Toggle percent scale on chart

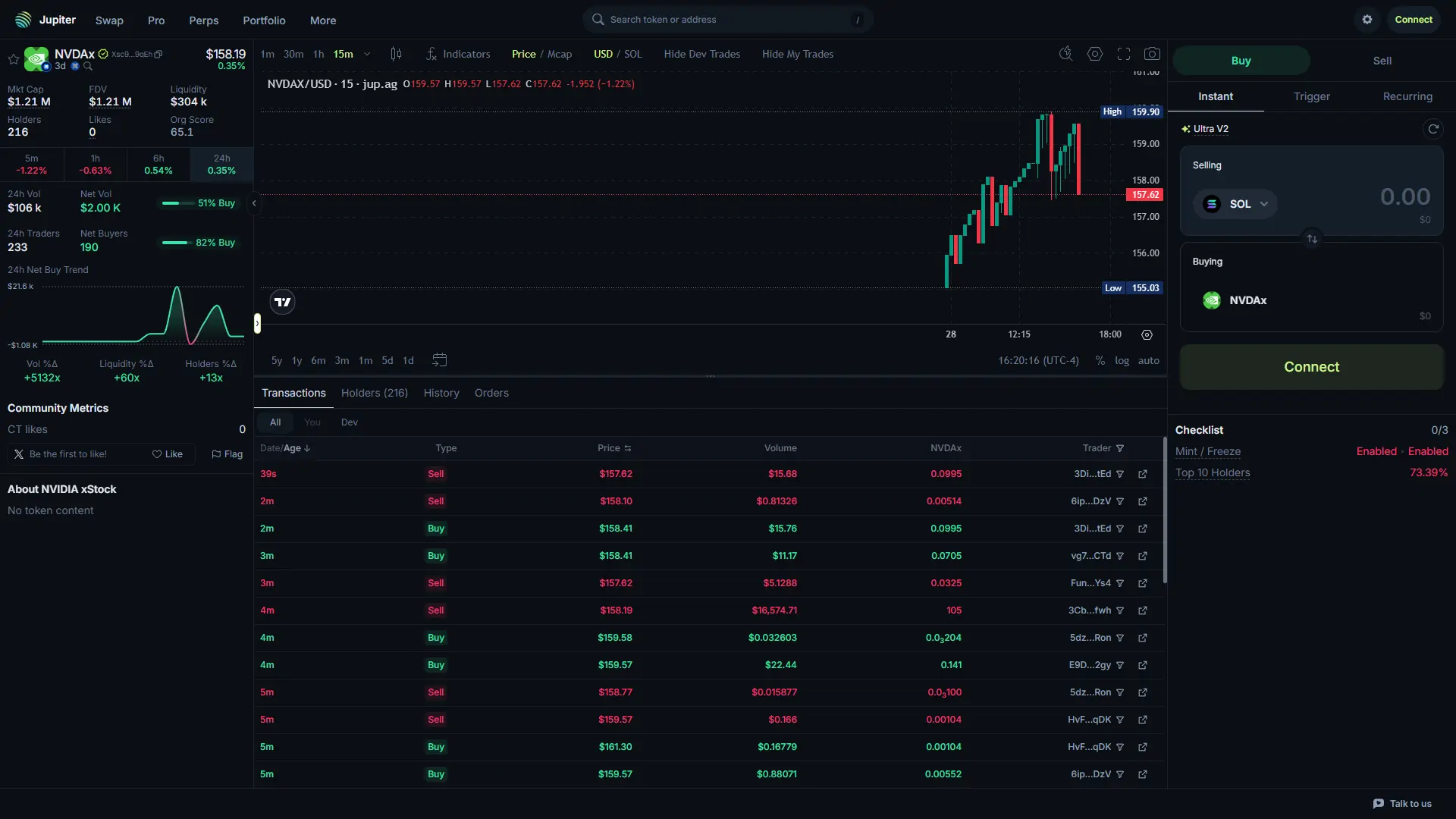tap(1100, 360)
